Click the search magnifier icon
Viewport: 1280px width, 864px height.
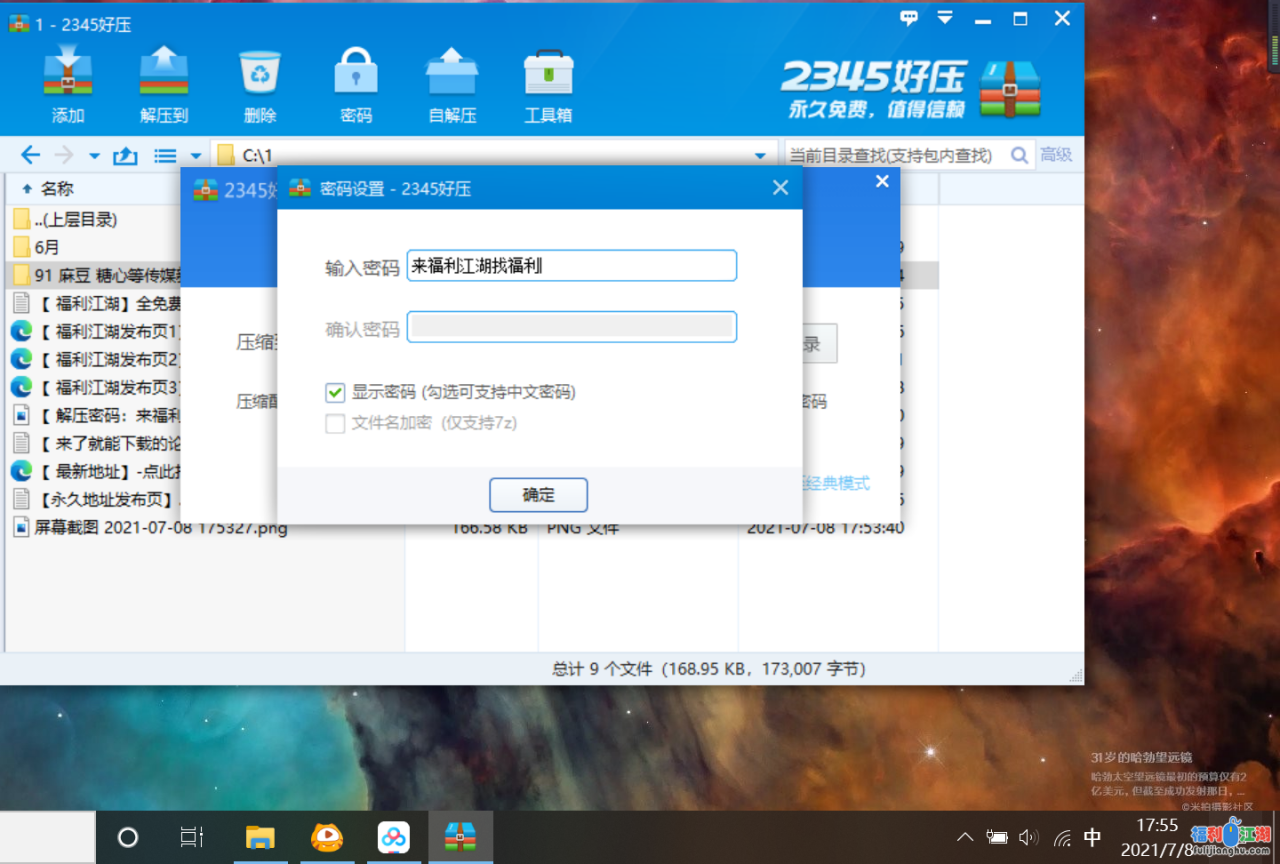pos(1019,155)
